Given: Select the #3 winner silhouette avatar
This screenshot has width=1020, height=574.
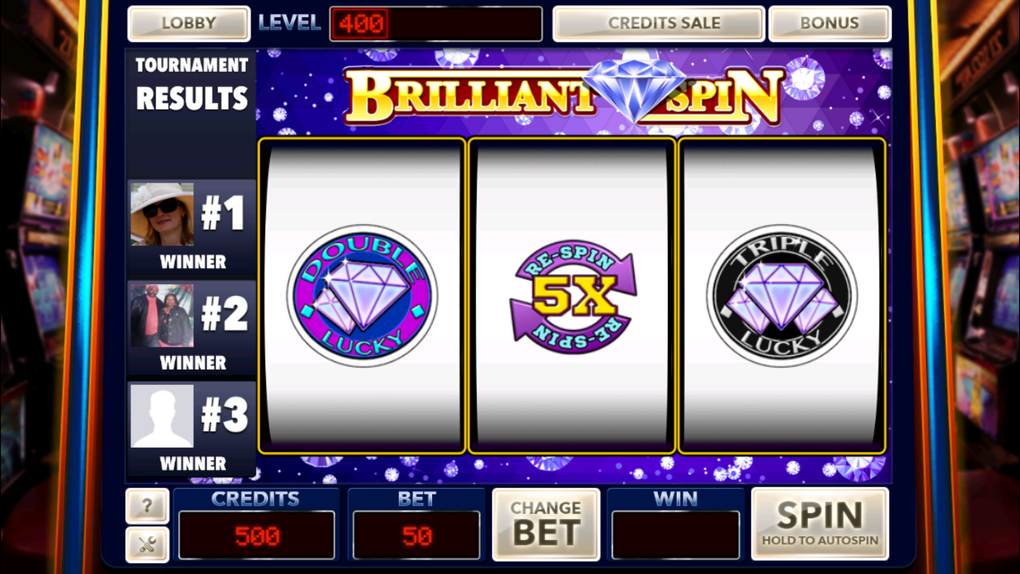Looking at the screenshot, I should pyautogui.click(x=162, y=416).
